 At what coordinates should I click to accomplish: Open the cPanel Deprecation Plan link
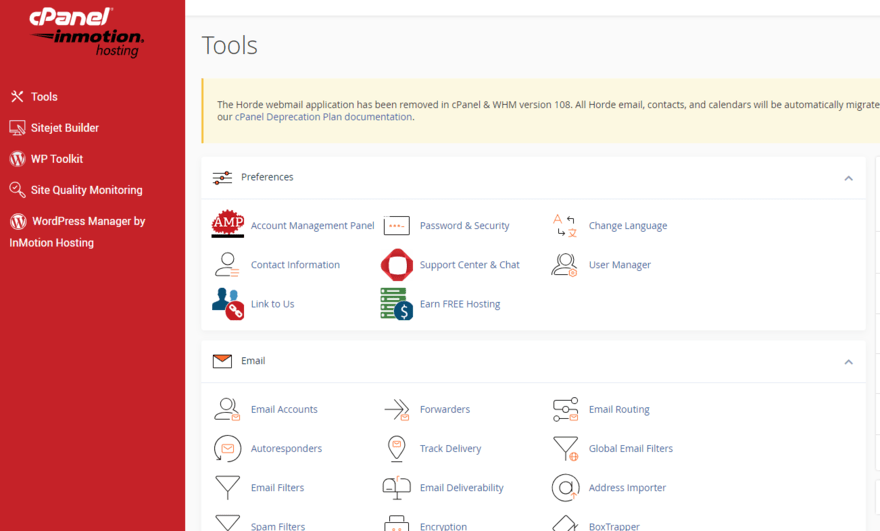pyautogui.click(x=323, y=117)
